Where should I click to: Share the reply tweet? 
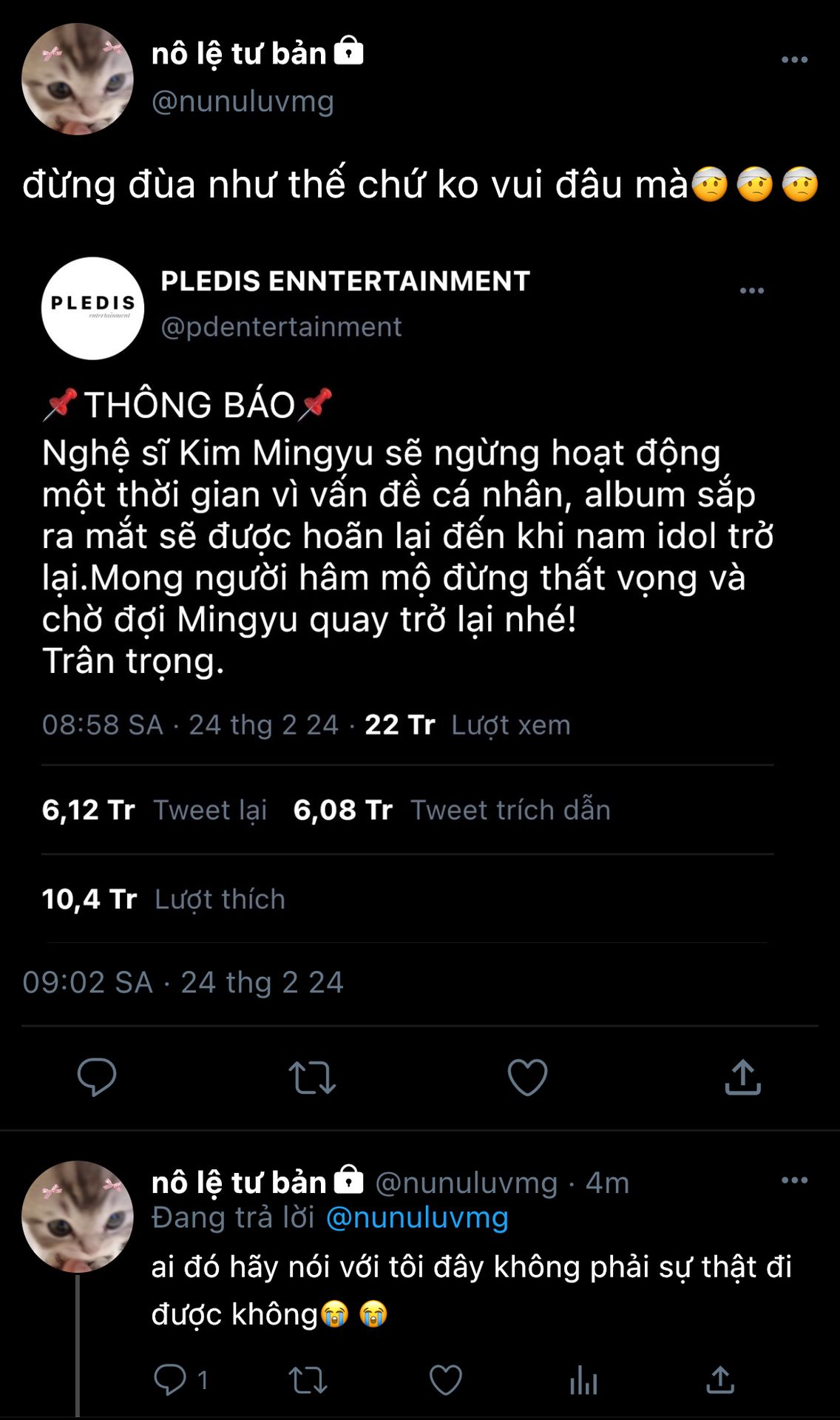[720, 1380]
